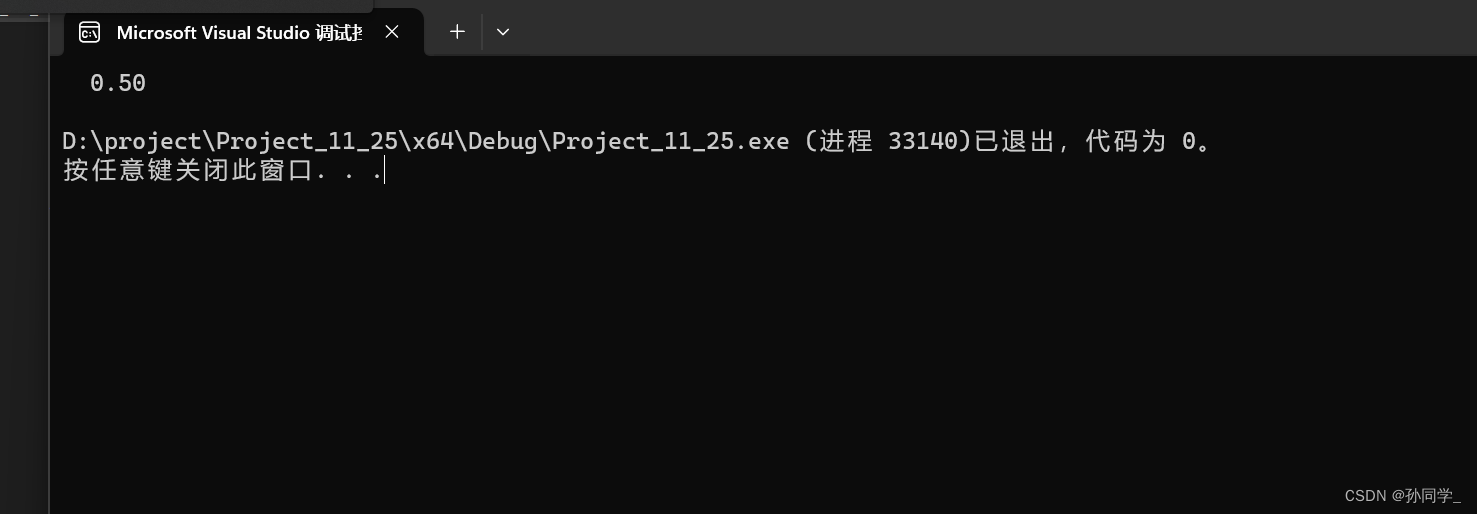Click the 已退出 exited message text

[1014, 141]
